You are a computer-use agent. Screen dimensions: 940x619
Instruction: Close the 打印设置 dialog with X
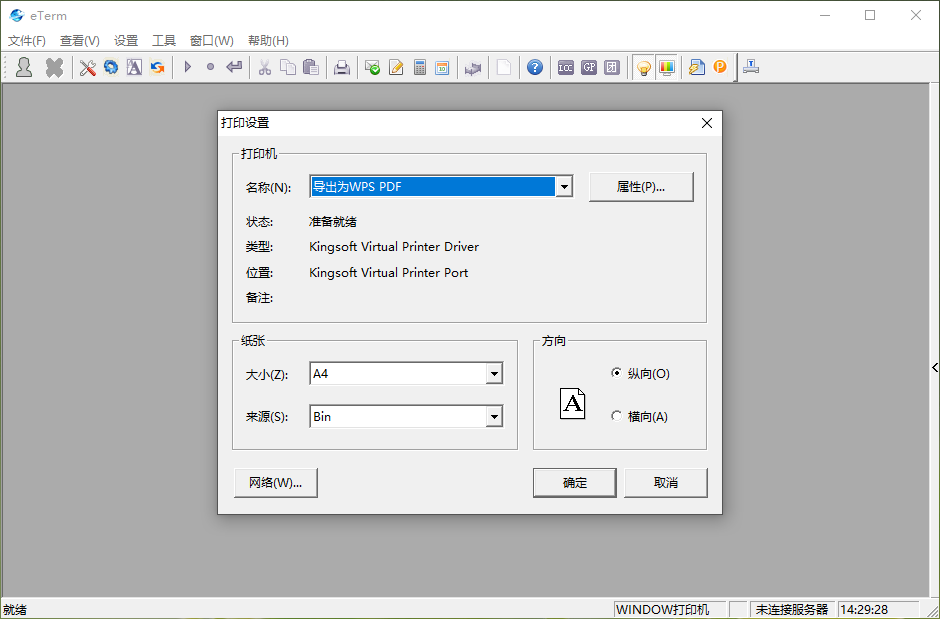(707, 123)
